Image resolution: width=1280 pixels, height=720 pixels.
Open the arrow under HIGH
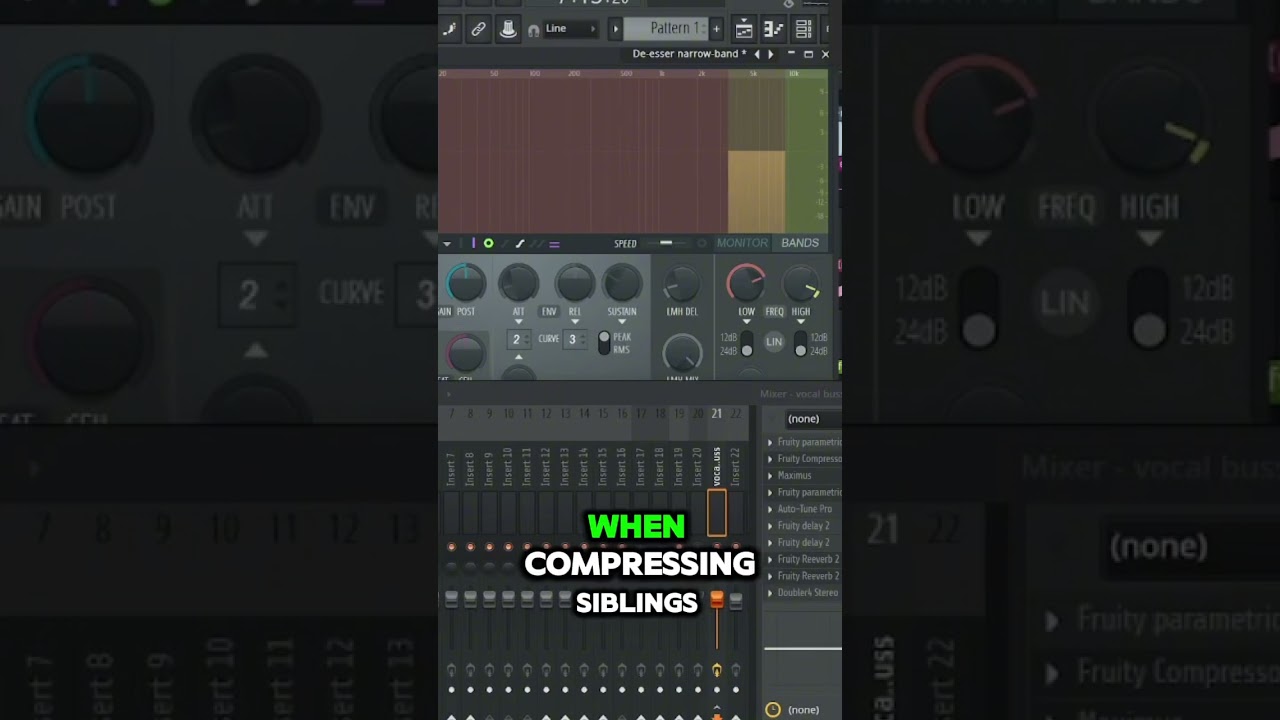(x=801, y=322)
